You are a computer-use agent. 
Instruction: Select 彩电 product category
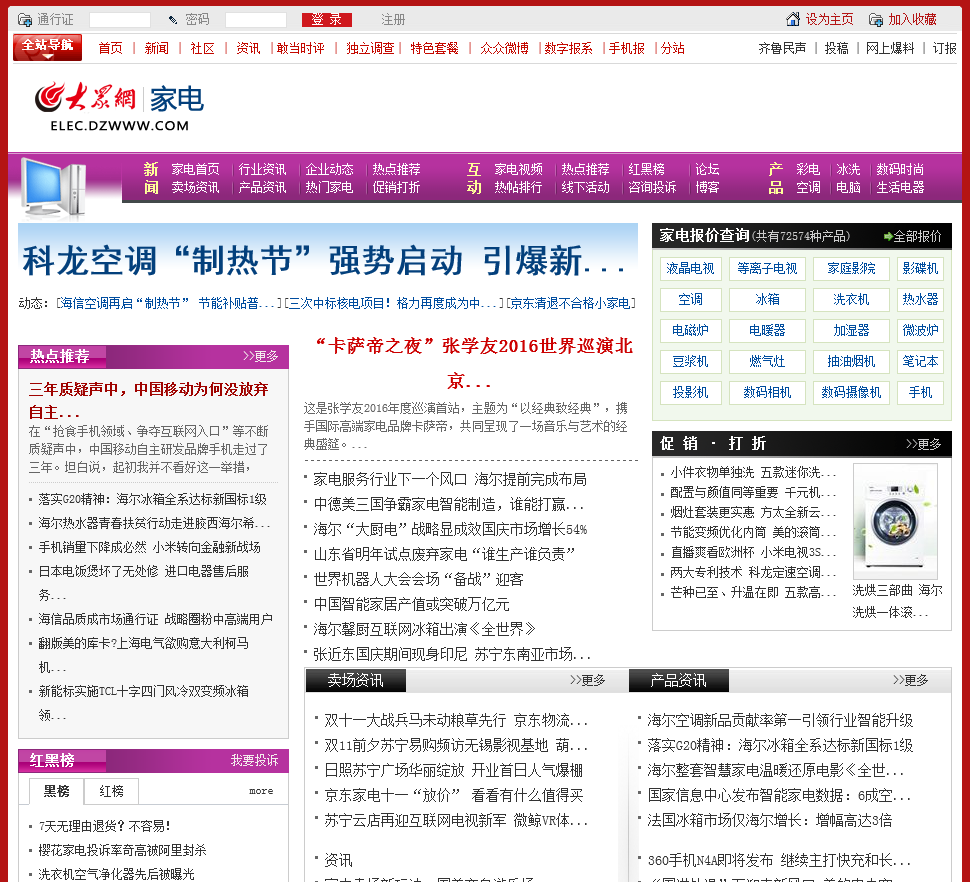[x=808, y=169]
